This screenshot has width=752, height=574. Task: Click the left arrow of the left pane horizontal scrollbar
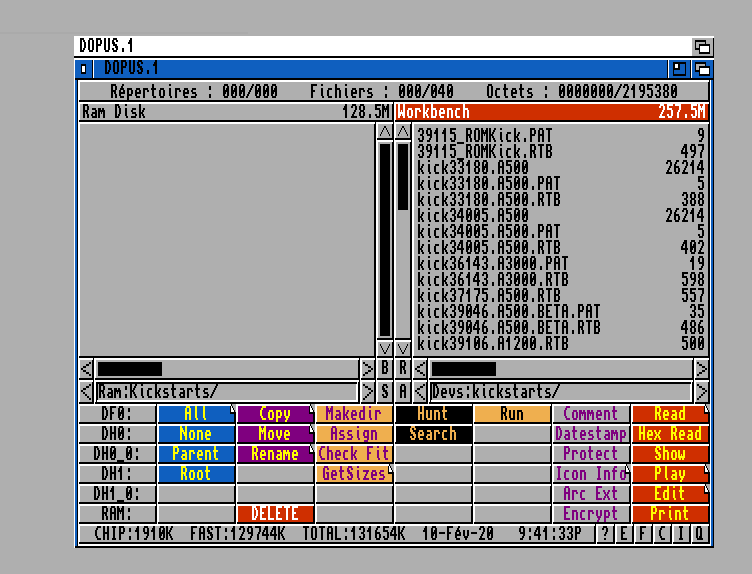point(86,369)
